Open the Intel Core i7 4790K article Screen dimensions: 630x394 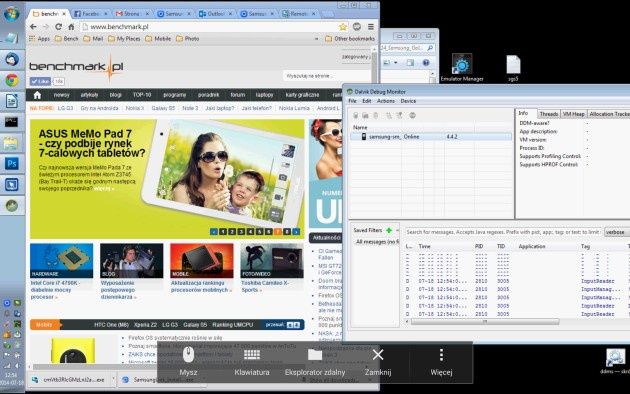pyautogui.click(x=55, y=290)
